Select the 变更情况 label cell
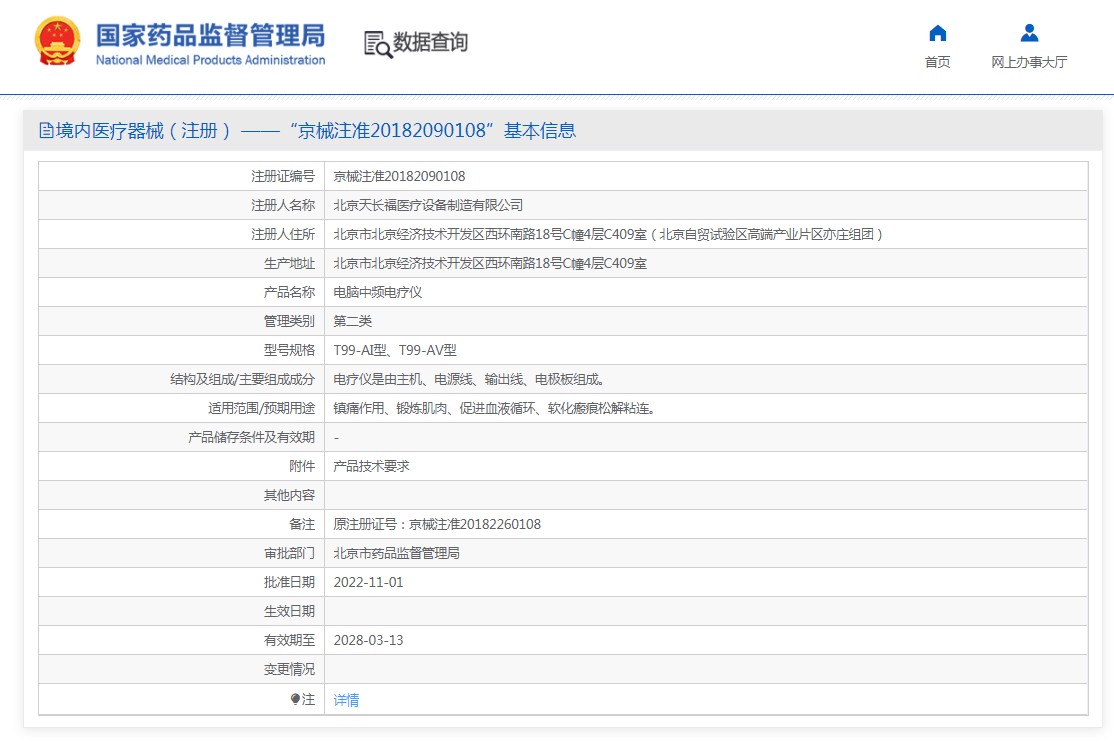This screenshot has height=745, width=1114. (181, 669)
